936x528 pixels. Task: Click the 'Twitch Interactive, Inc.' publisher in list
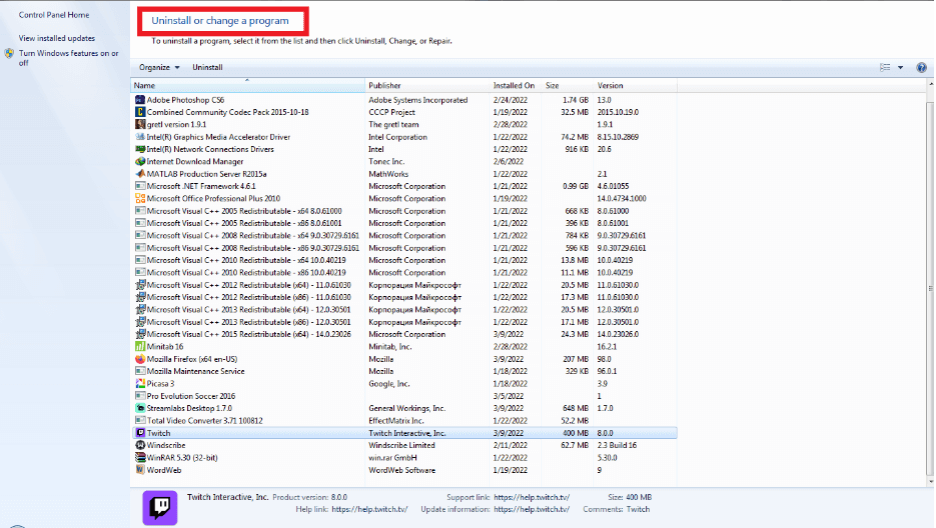pyautogui.click(x=407, y=433)
